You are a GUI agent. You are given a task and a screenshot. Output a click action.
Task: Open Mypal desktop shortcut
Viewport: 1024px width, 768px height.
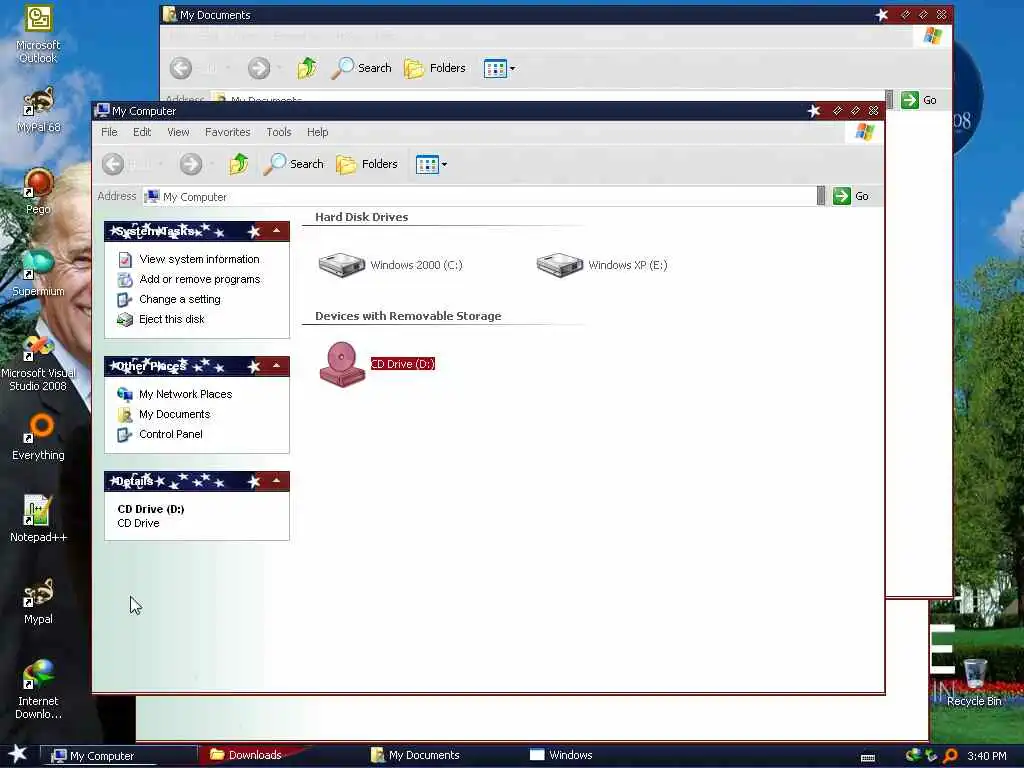point(38,601)
